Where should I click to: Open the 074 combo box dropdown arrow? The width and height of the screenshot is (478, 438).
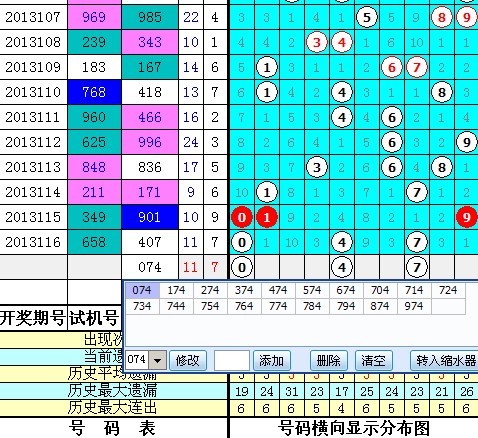click(157, 360)
